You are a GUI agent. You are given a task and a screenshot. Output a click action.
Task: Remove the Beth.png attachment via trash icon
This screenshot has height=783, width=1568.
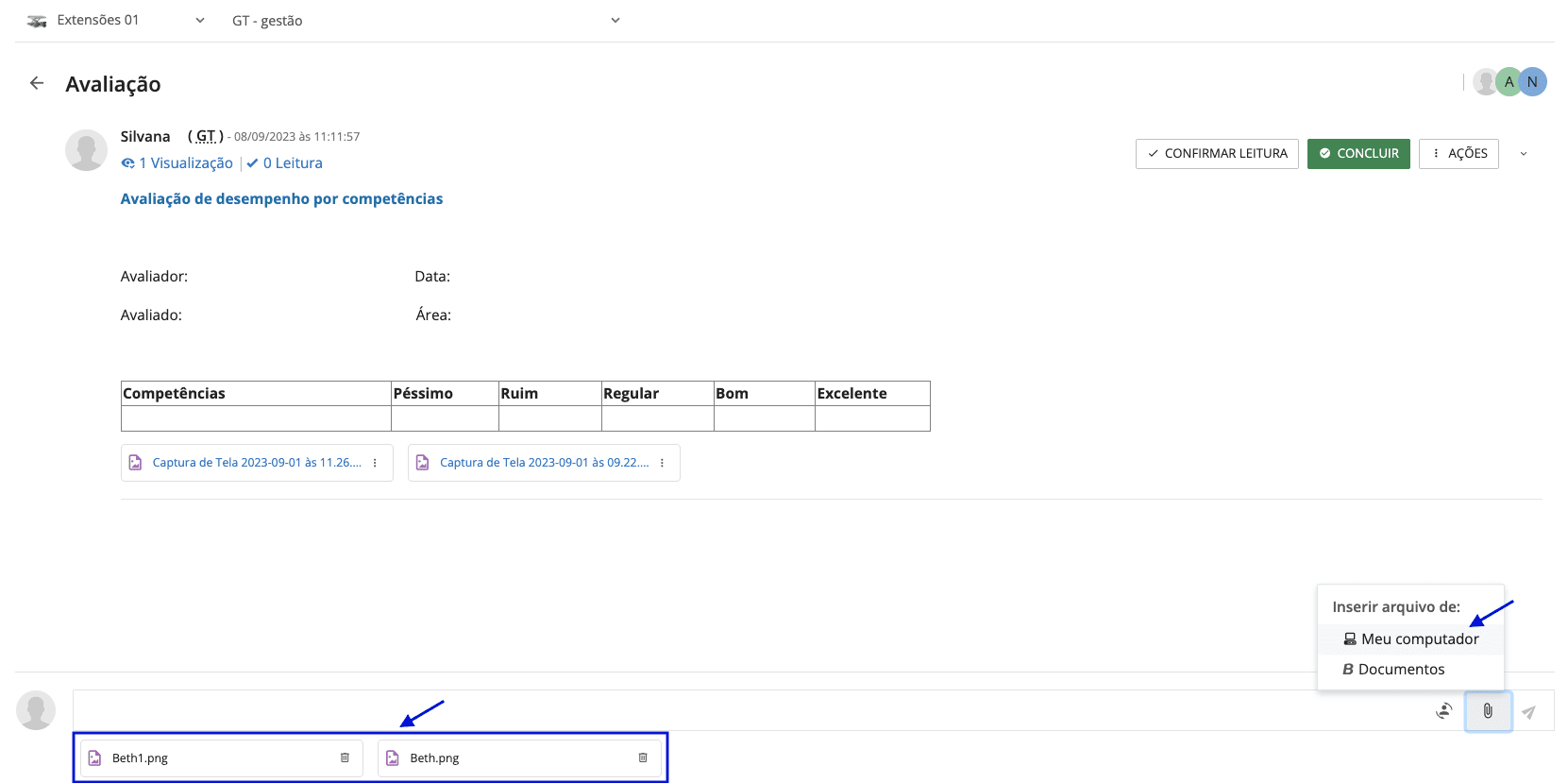coord(643,757)
